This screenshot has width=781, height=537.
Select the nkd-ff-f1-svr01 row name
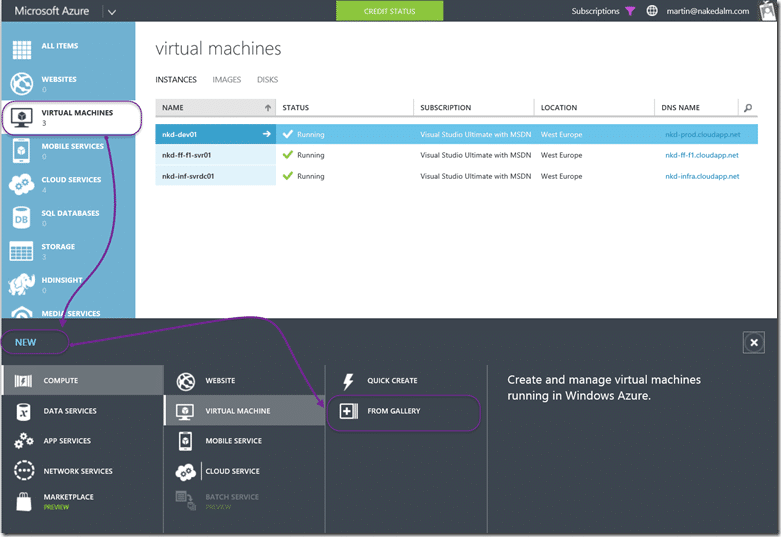coord(186,155)
